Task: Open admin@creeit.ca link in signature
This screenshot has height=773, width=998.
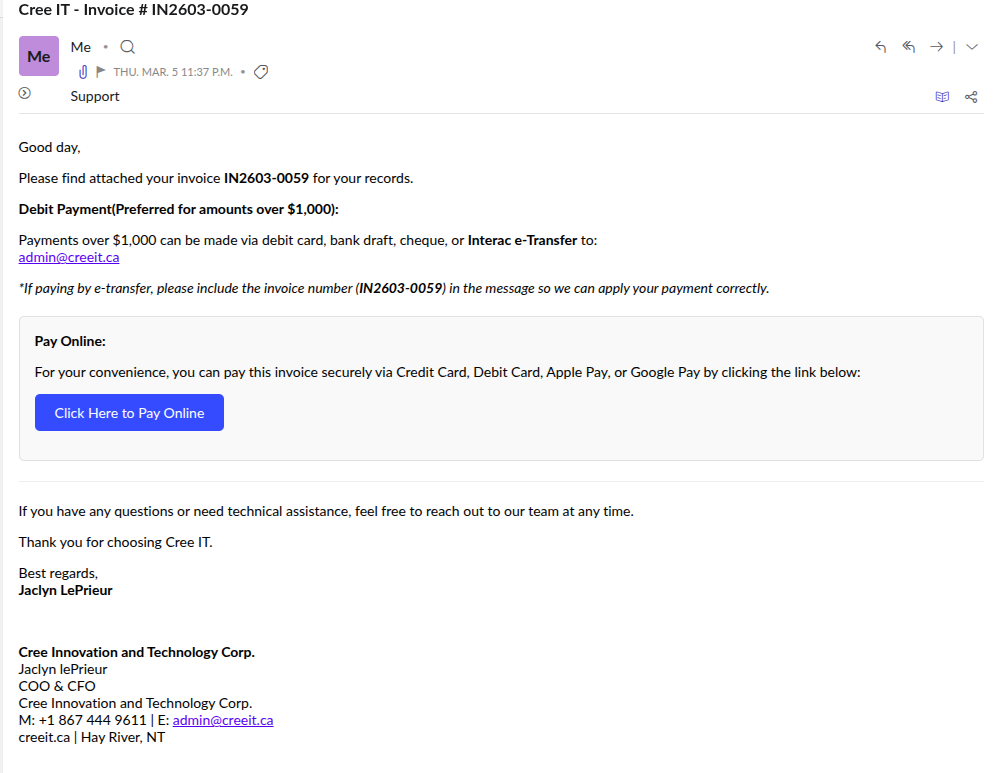Action: tap(223, 720)
